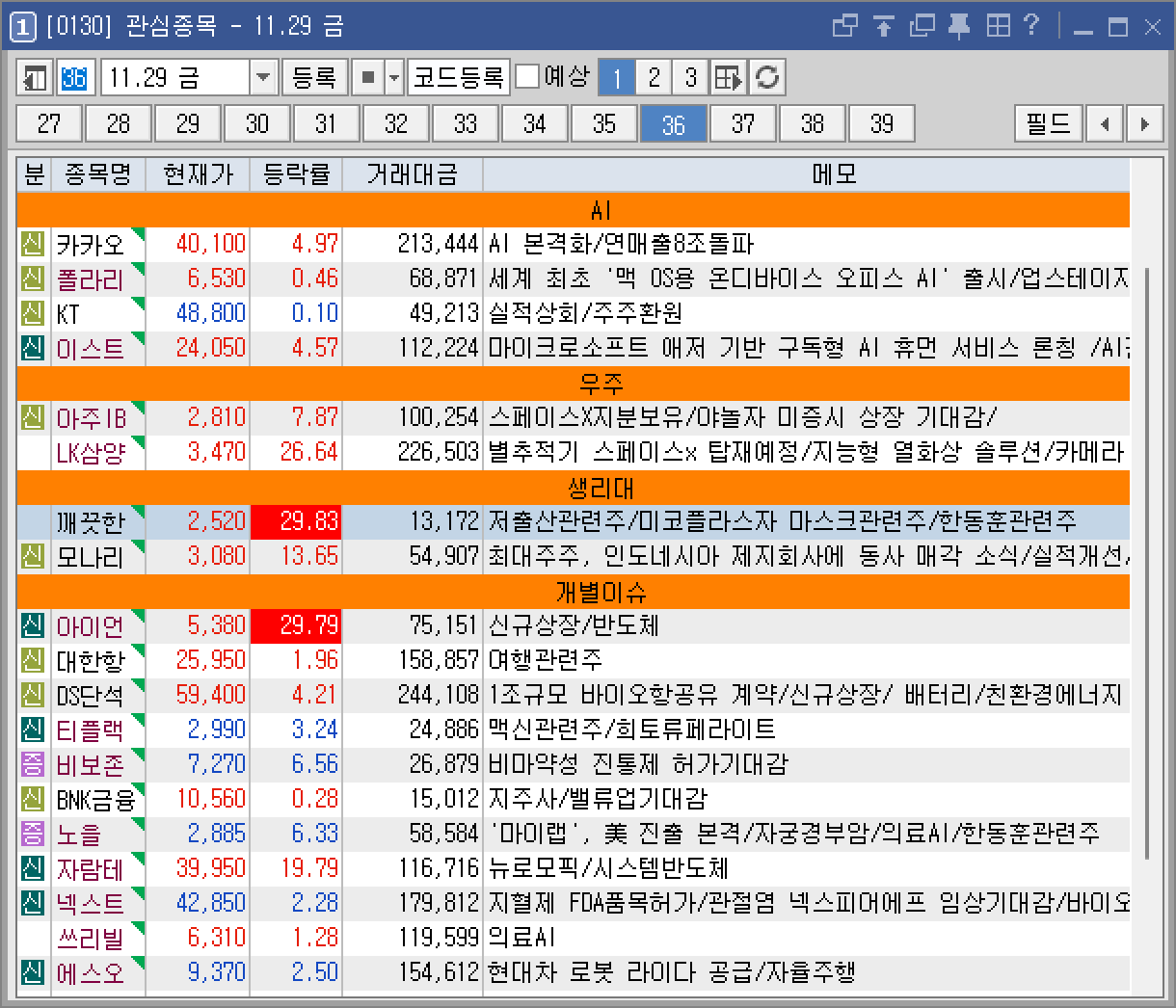Click the red highlighted 29.79 cell
This screenshot has width=1176, height=1008.
coord(296,625)
